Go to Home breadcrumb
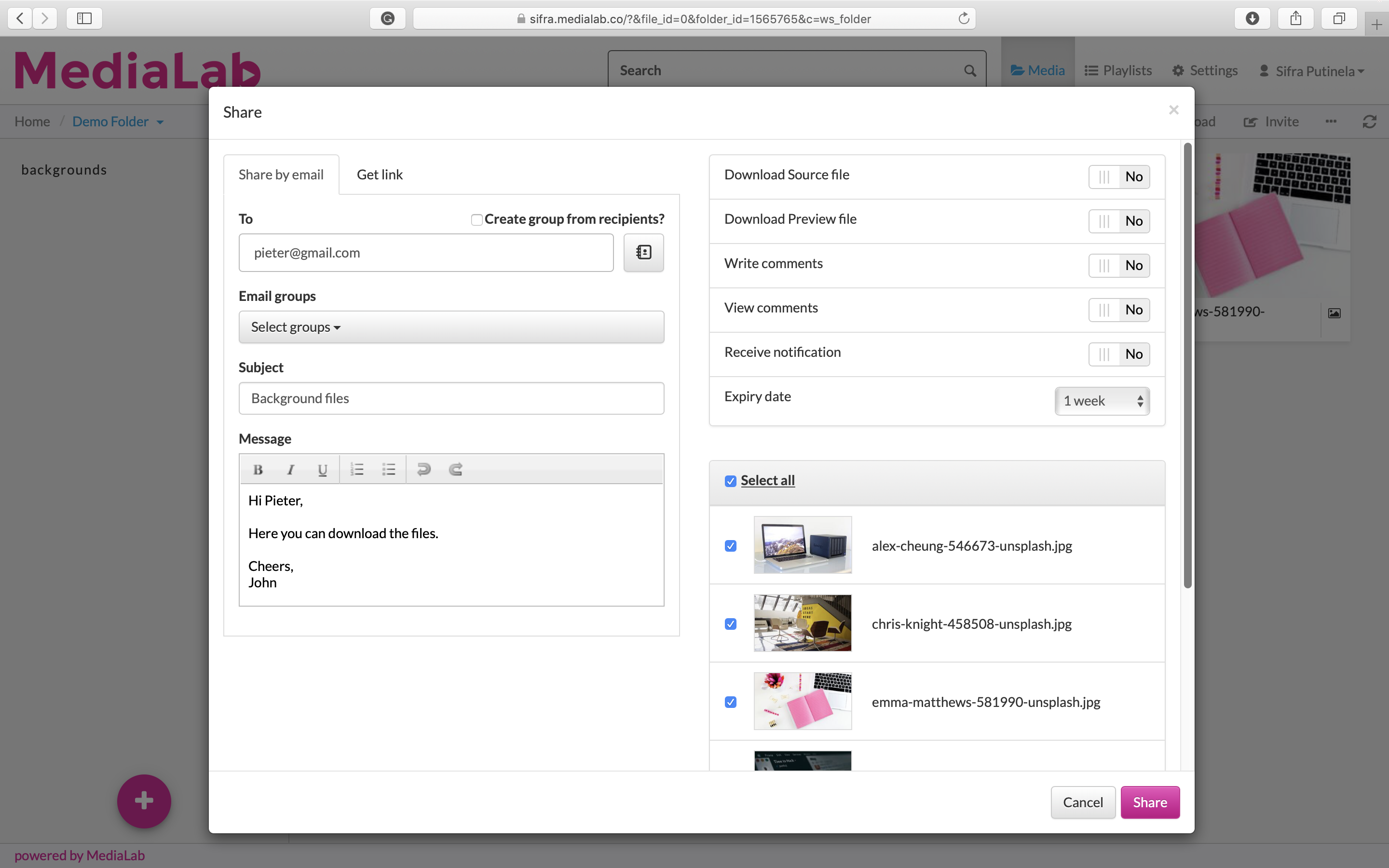 (32, 122)
